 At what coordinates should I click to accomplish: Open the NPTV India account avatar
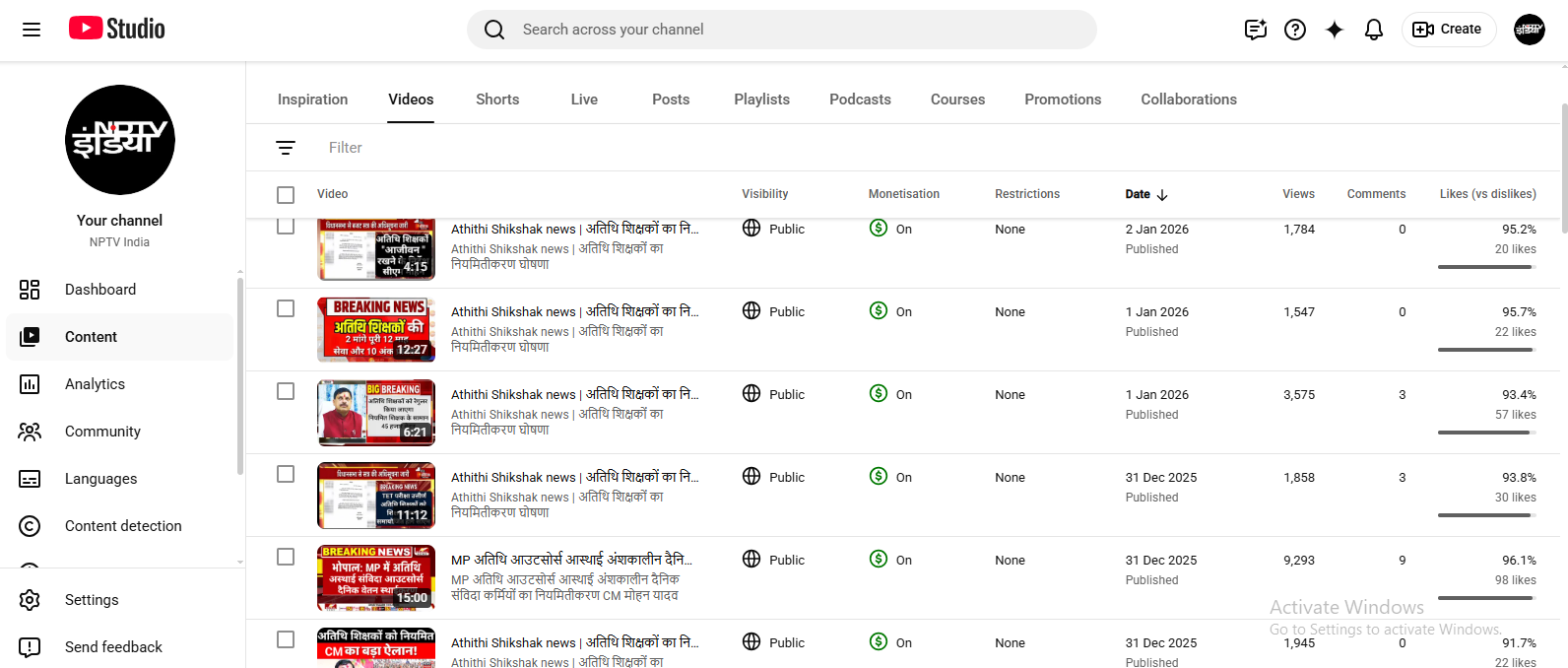pyautogui.click(x=1529, y=30)
